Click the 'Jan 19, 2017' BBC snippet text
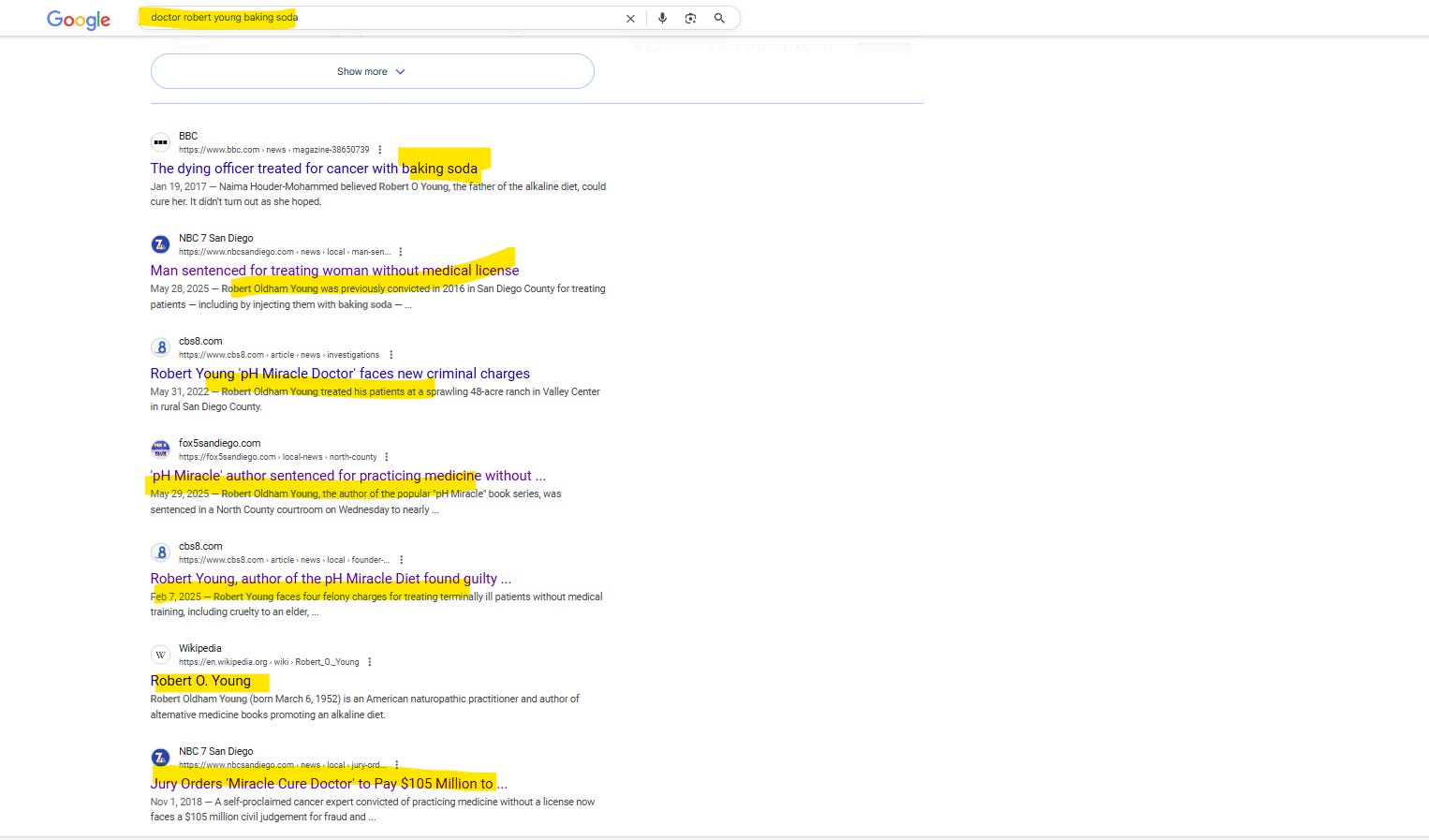 coord(179,186)
